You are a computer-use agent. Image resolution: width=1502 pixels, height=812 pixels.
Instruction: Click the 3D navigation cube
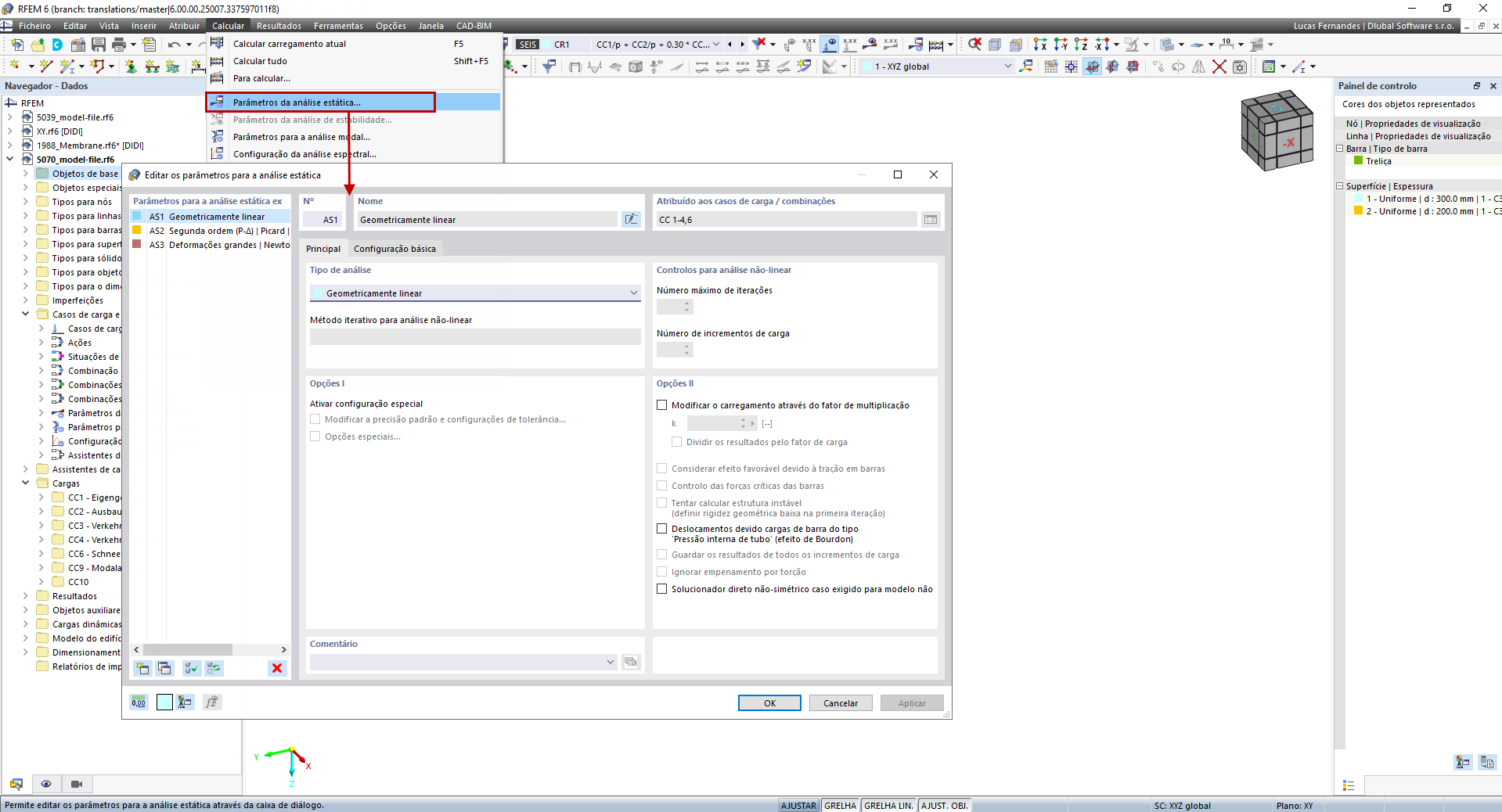1276,130
